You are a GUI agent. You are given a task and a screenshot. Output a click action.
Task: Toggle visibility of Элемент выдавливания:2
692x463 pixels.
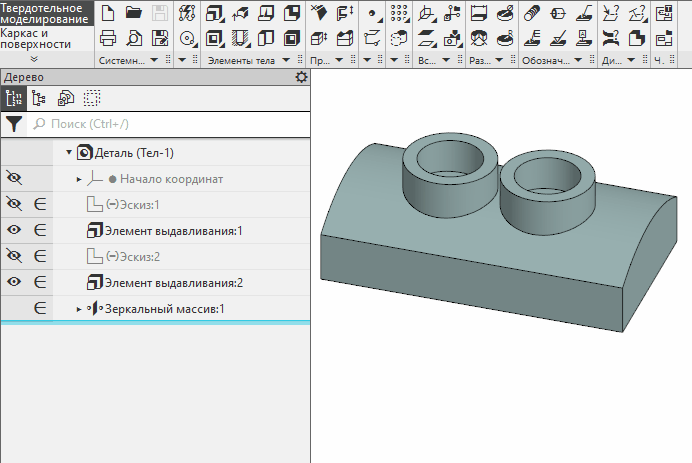pos(14,282)
